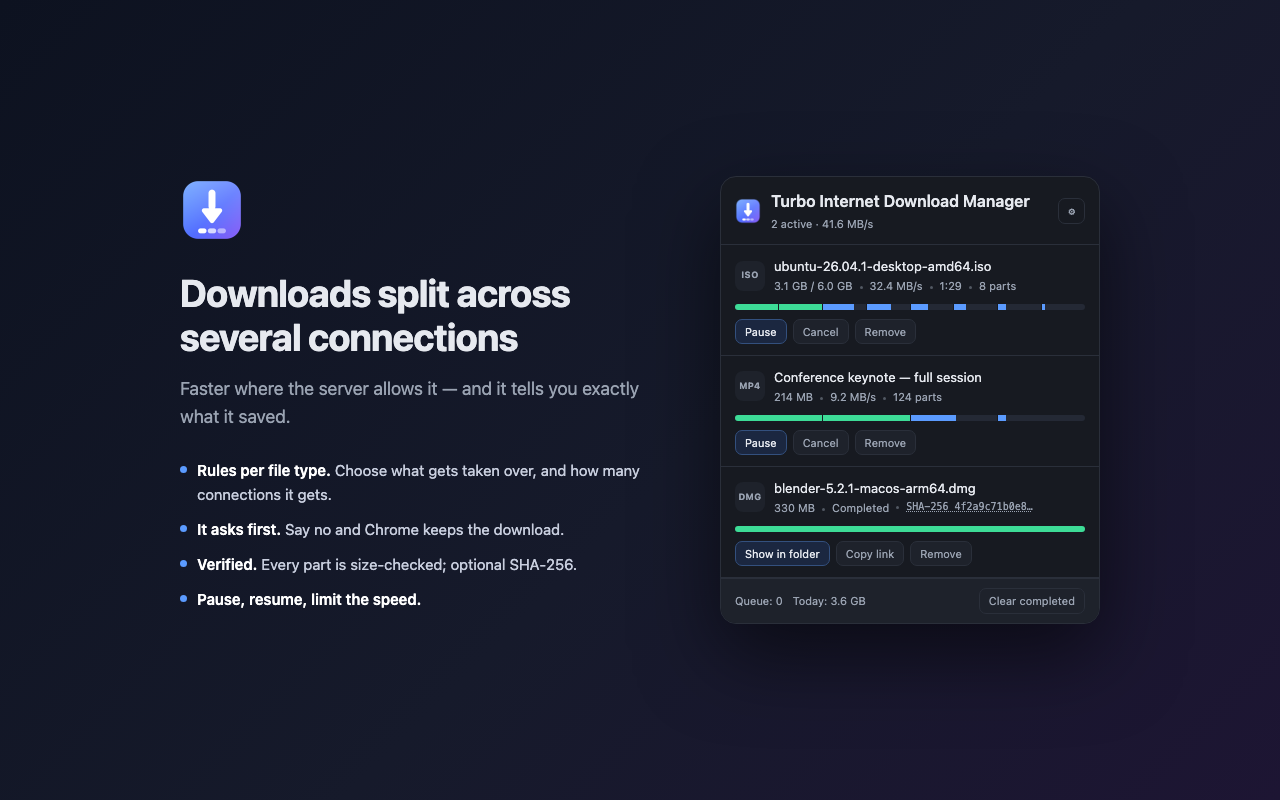Click the '3.1 GB / 6.0 GB' size text
The height and width of the screenshot is (800, 1280).
point(813,286)
